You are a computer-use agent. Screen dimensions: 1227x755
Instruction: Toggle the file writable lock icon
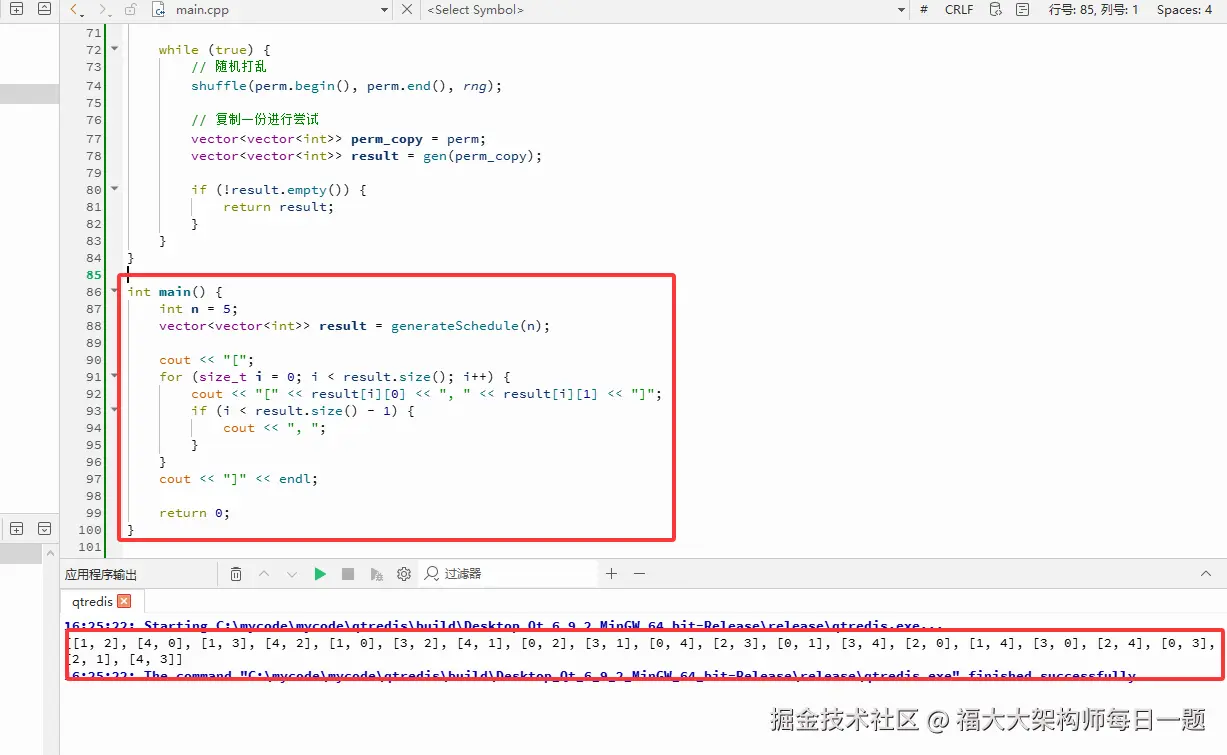pos(131,10)
